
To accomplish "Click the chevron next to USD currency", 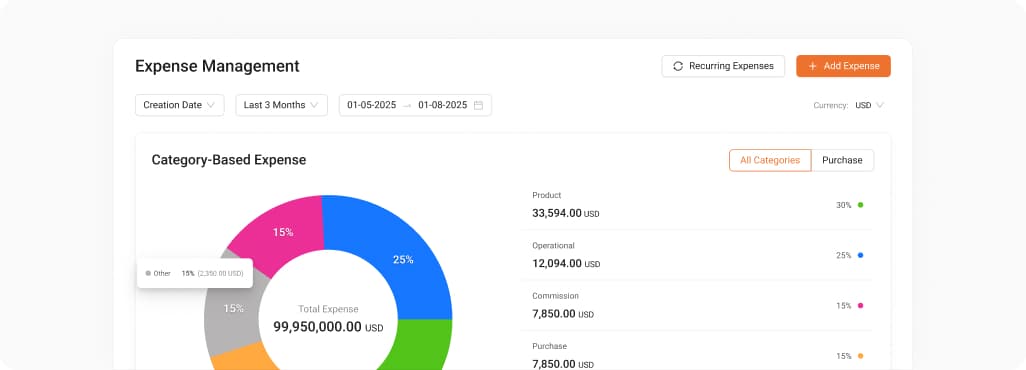I will tap(880, 105).
